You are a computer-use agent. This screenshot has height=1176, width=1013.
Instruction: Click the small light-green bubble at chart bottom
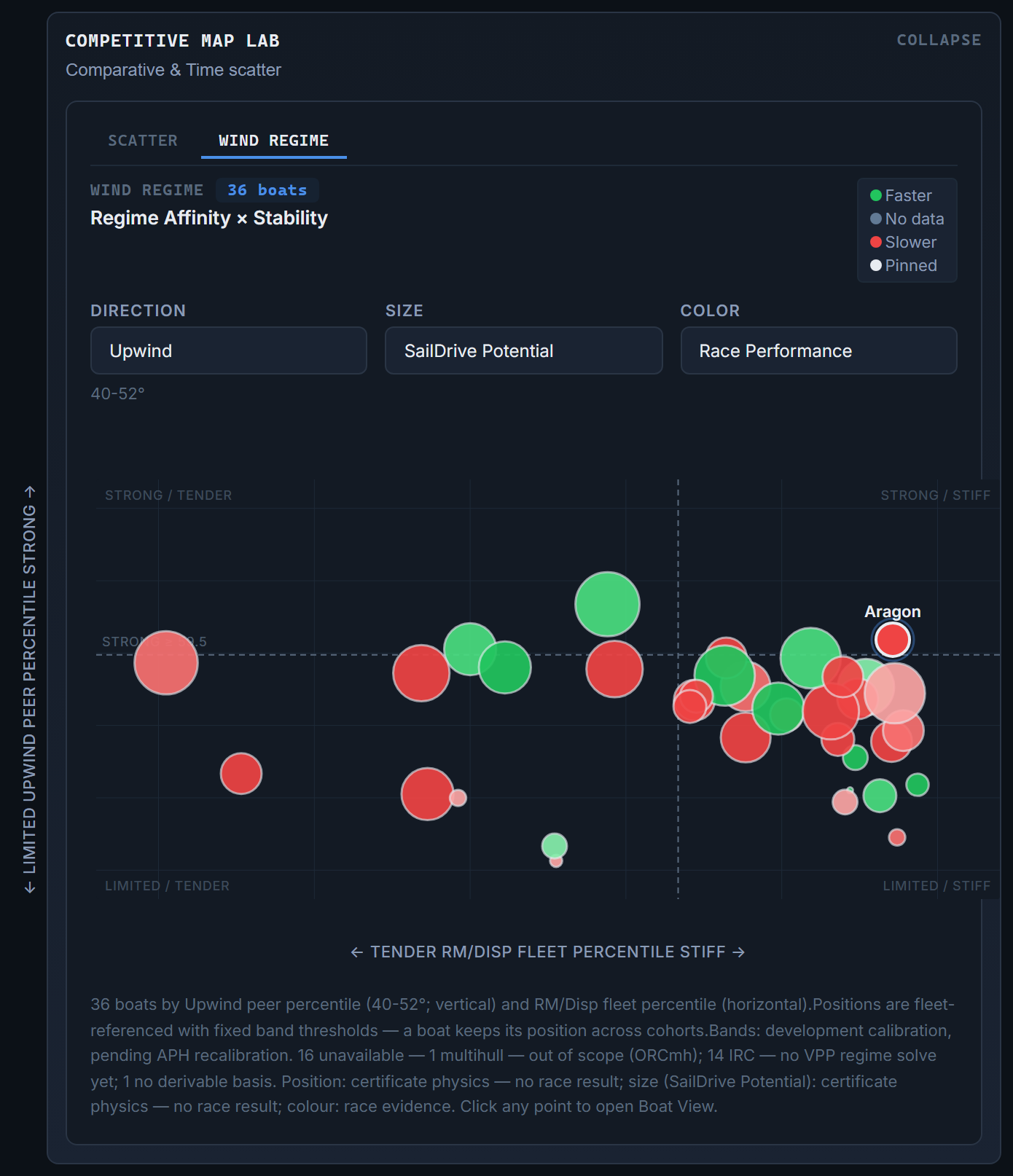[555, 846]
